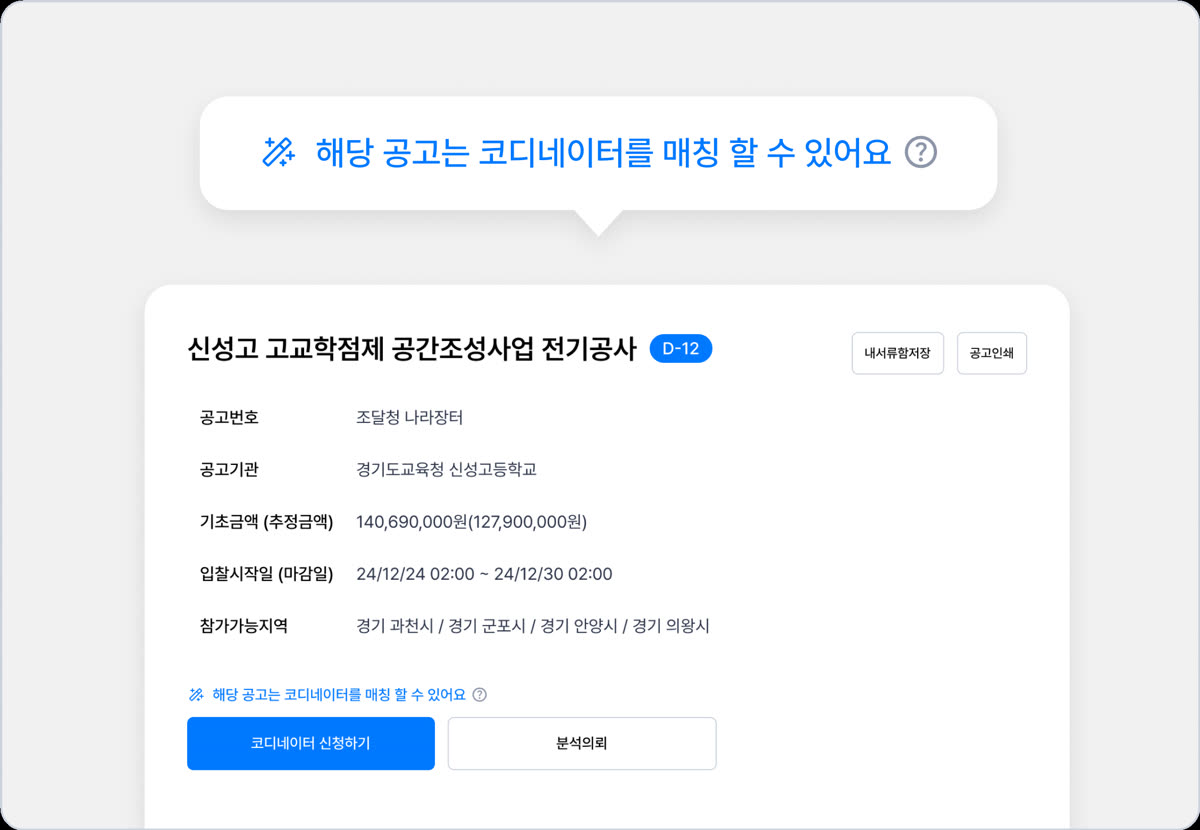
Task: Click the value 경기도교육청 신성고등학교
Action: coord(446,469)
